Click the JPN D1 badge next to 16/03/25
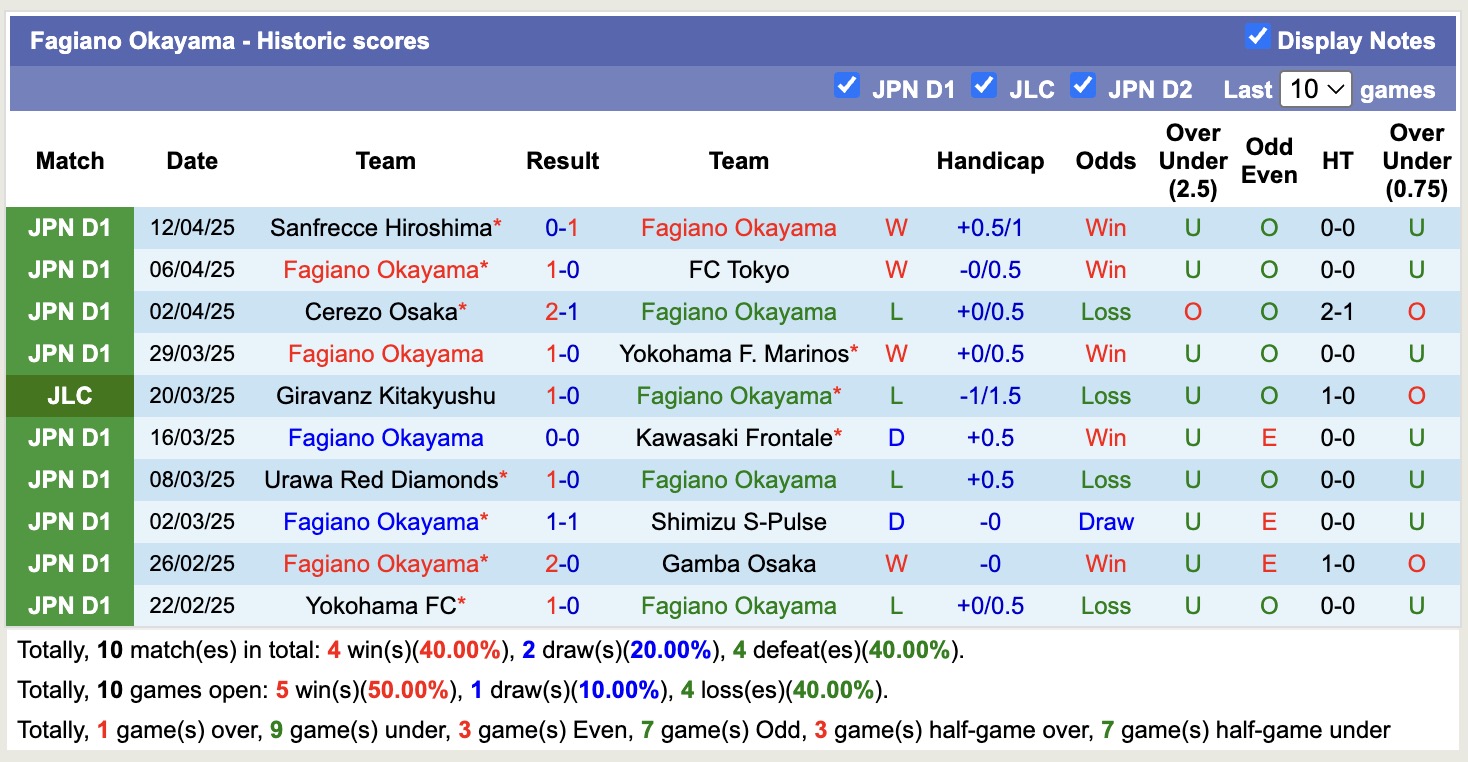This screenshot has height=762, width=1468. click(70, 437)
